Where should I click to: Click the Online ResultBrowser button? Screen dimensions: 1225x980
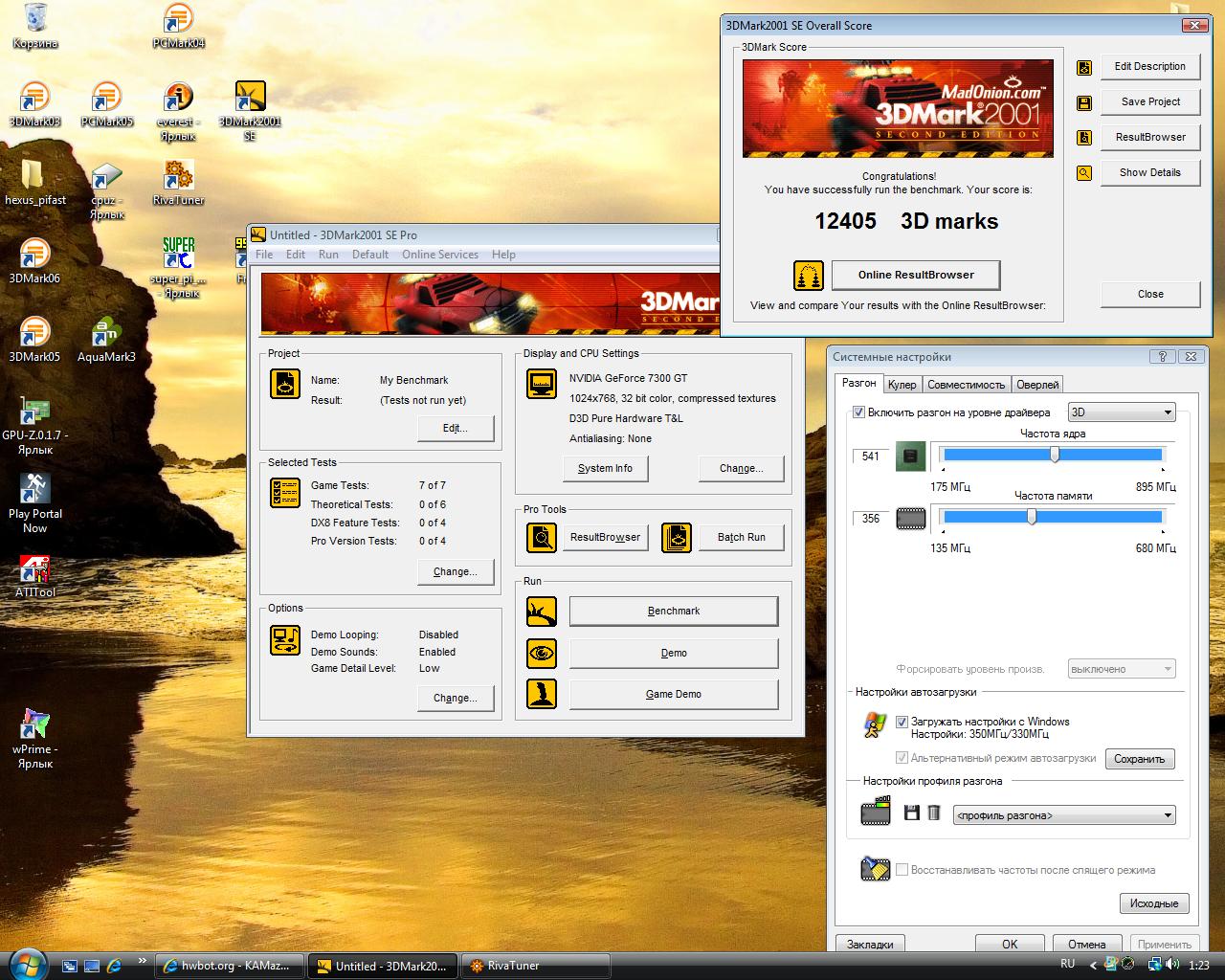916,275
